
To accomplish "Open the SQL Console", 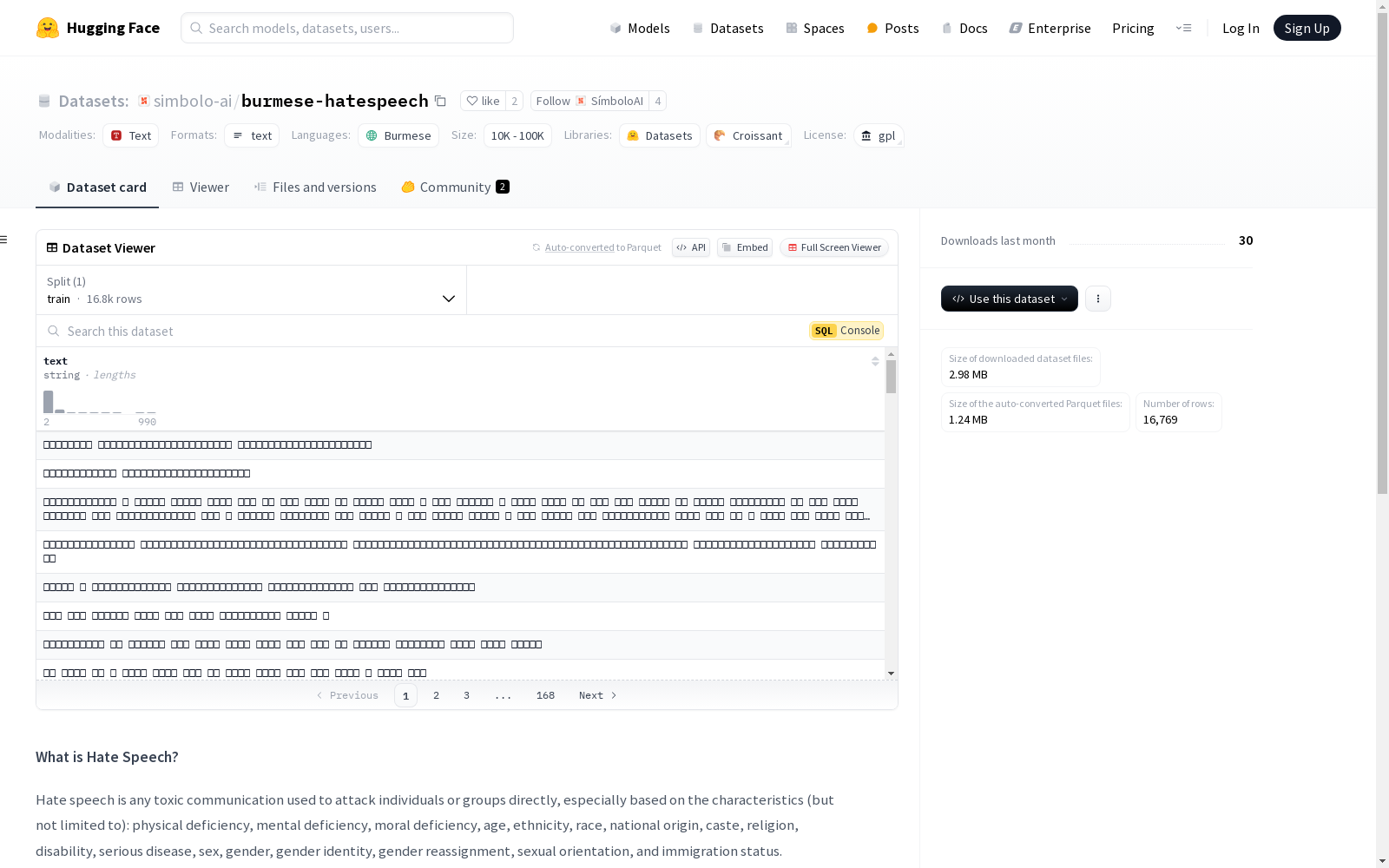I will 846,331.
